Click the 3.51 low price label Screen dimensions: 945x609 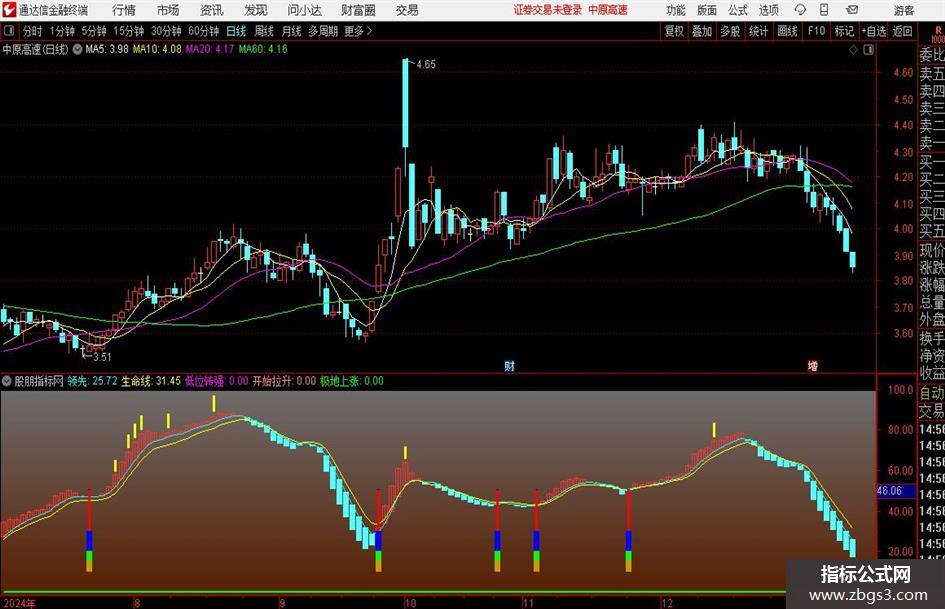(102, 356)
